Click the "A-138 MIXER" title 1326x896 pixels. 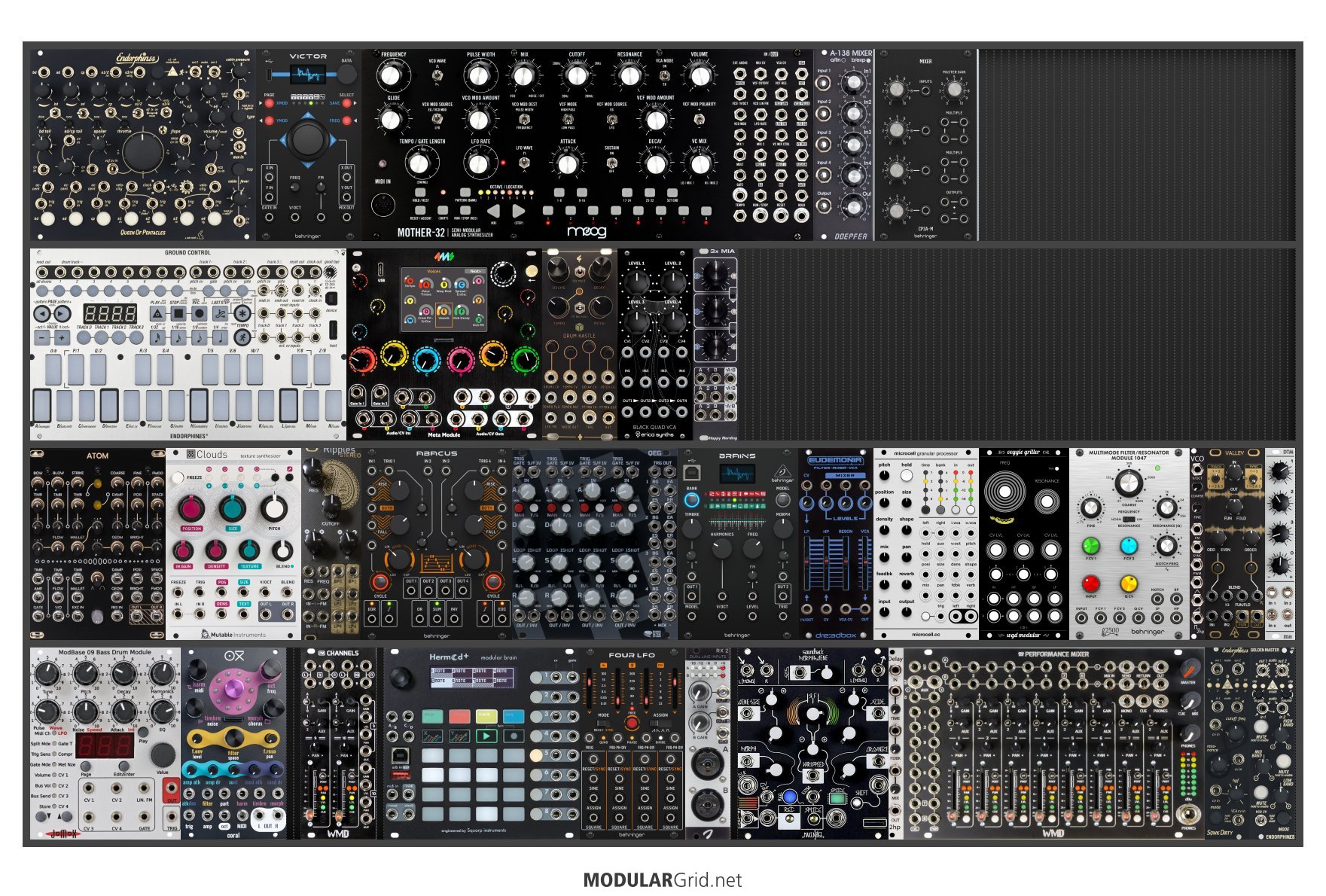point(852,53)
